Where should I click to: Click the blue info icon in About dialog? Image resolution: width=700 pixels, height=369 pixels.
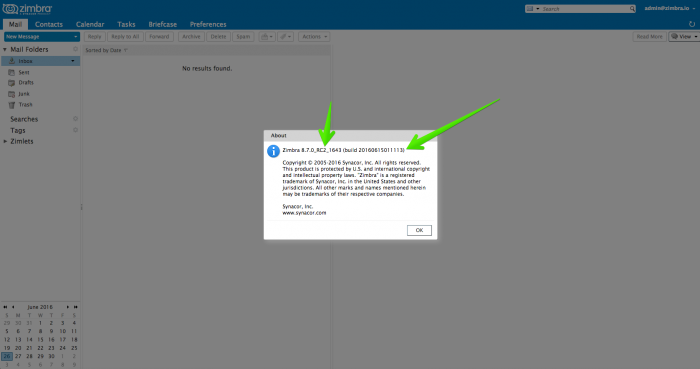273,151
